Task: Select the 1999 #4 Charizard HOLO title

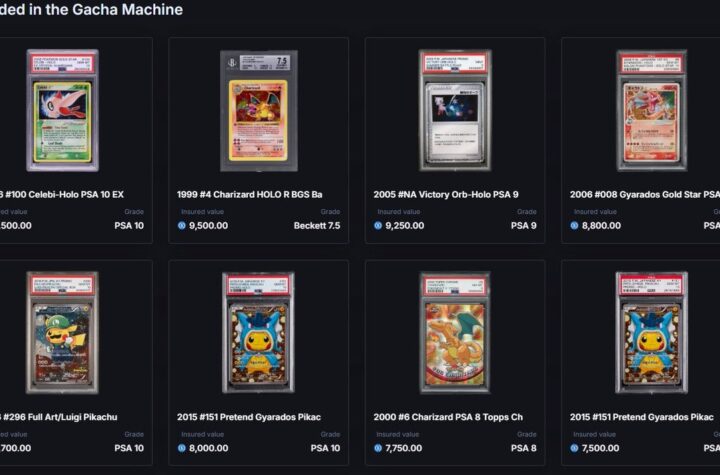Action: [250, 194]
